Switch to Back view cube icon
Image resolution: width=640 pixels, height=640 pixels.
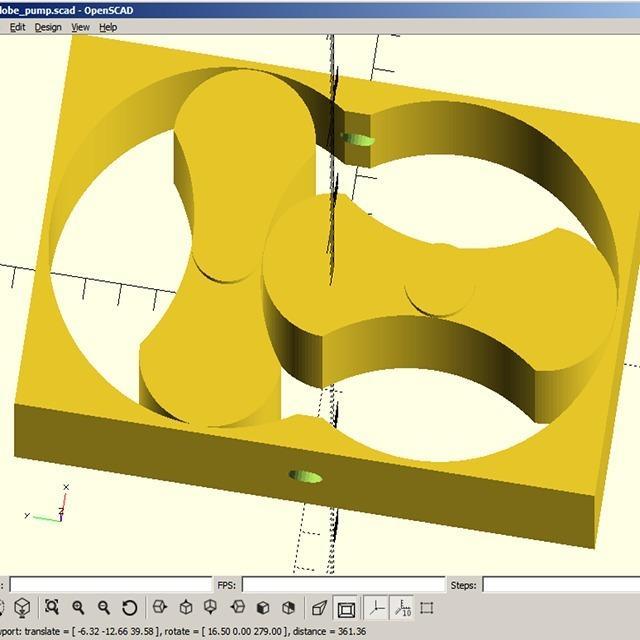(288, 608)
